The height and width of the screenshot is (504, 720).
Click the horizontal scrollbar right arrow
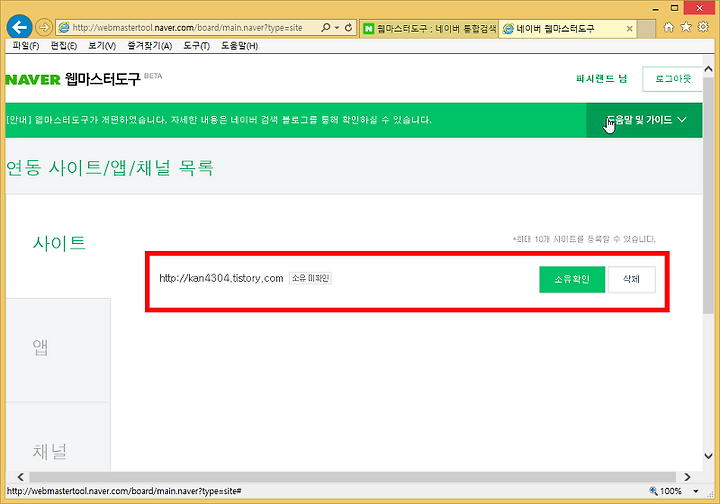(x=687, y=477)
